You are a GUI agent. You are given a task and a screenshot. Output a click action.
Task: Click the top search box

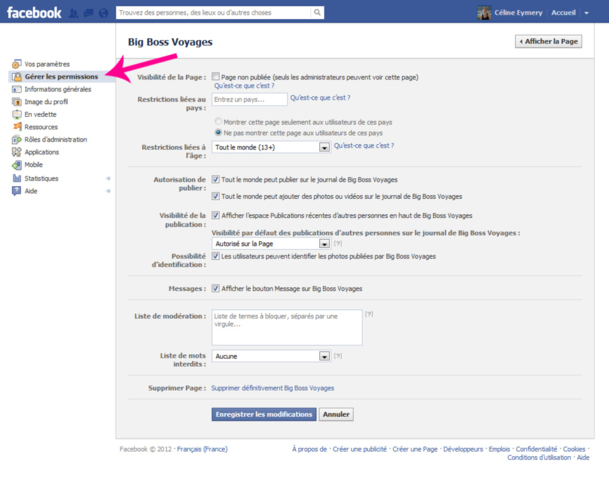214,12
